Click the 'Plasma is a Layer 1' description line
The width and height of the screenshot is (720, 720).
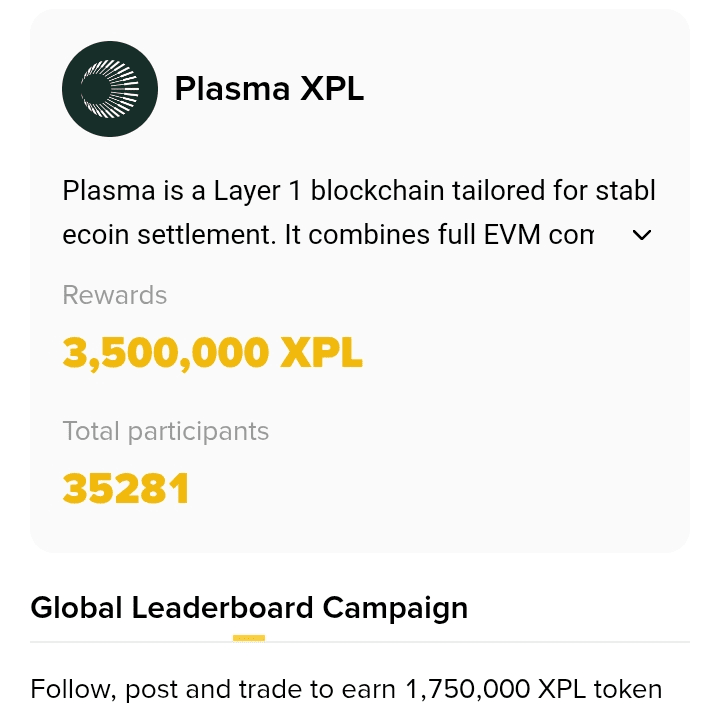click(x=359, y=191)
